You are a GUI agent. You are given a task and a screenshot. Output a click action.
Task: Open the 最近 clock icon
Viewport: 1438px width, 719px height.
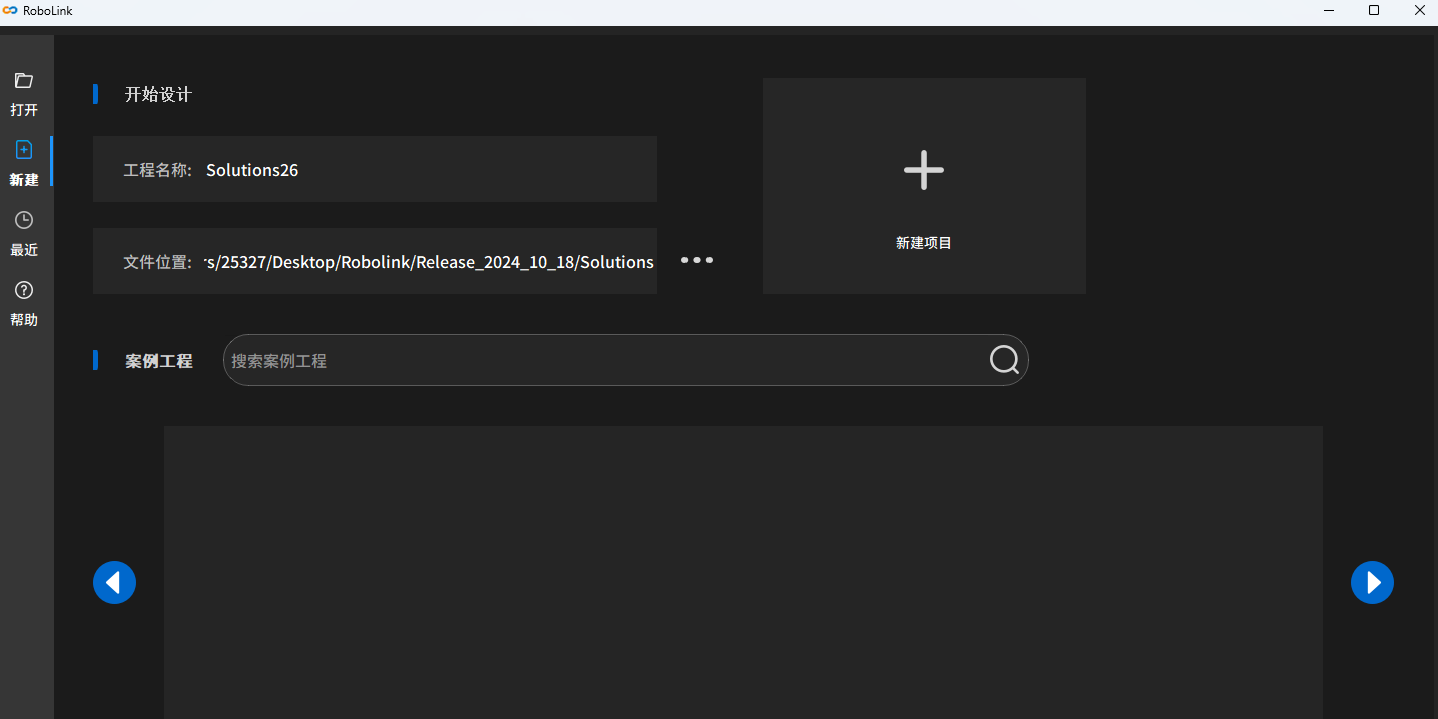24,220
